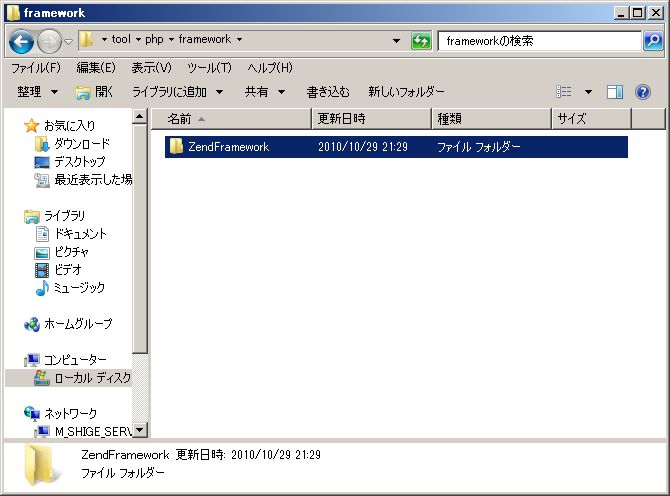Select お気に入り in navigation pane

[69, 126]
